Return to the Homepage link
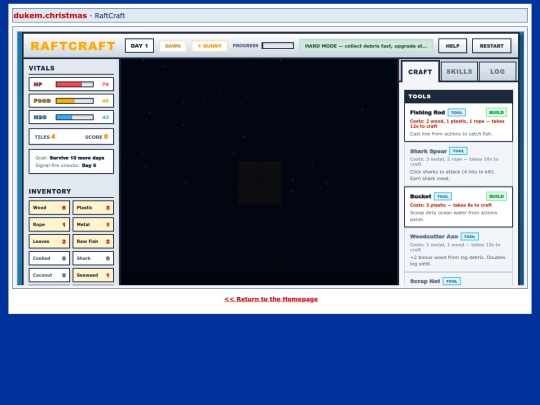This screenshot has height=405, width=540. pos(271,299)
